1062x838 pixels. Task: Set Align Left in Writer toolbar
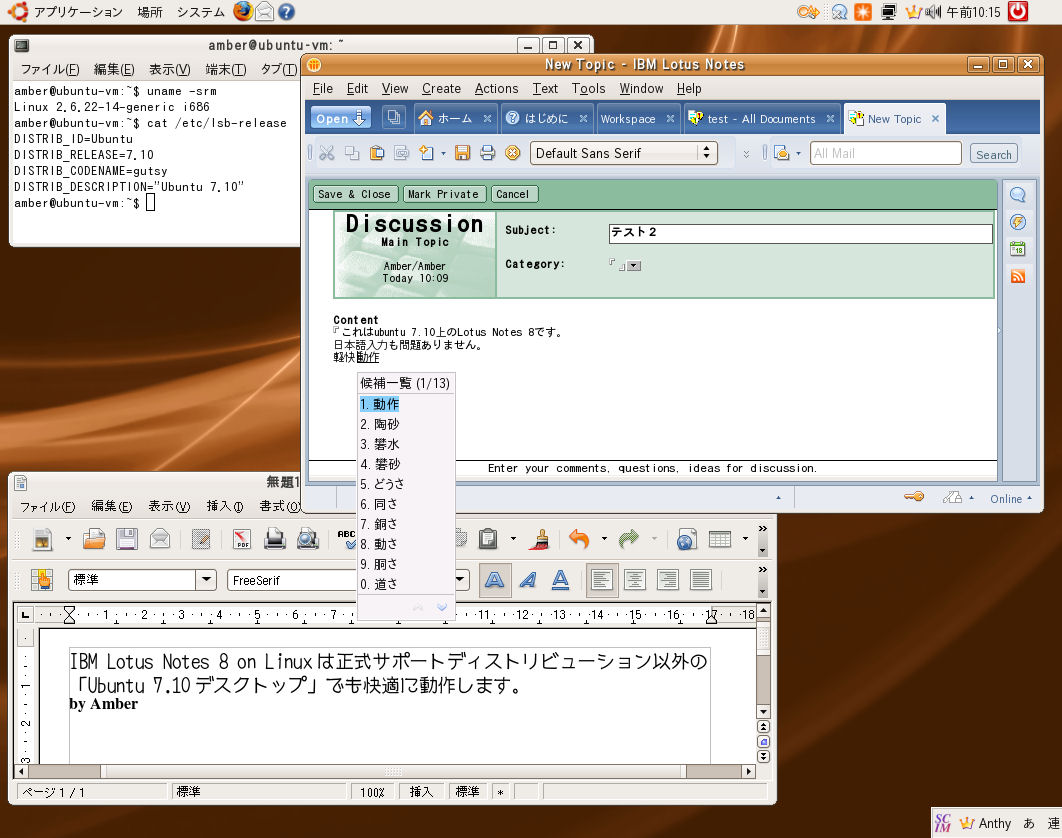[601, 580]
